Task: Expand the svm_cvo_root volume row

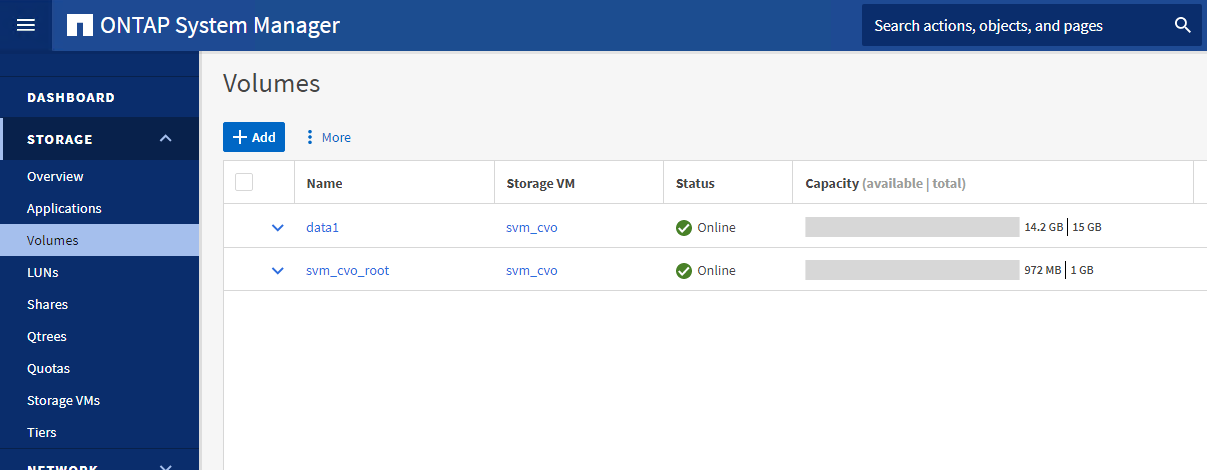Action: (x=278, y=271)
